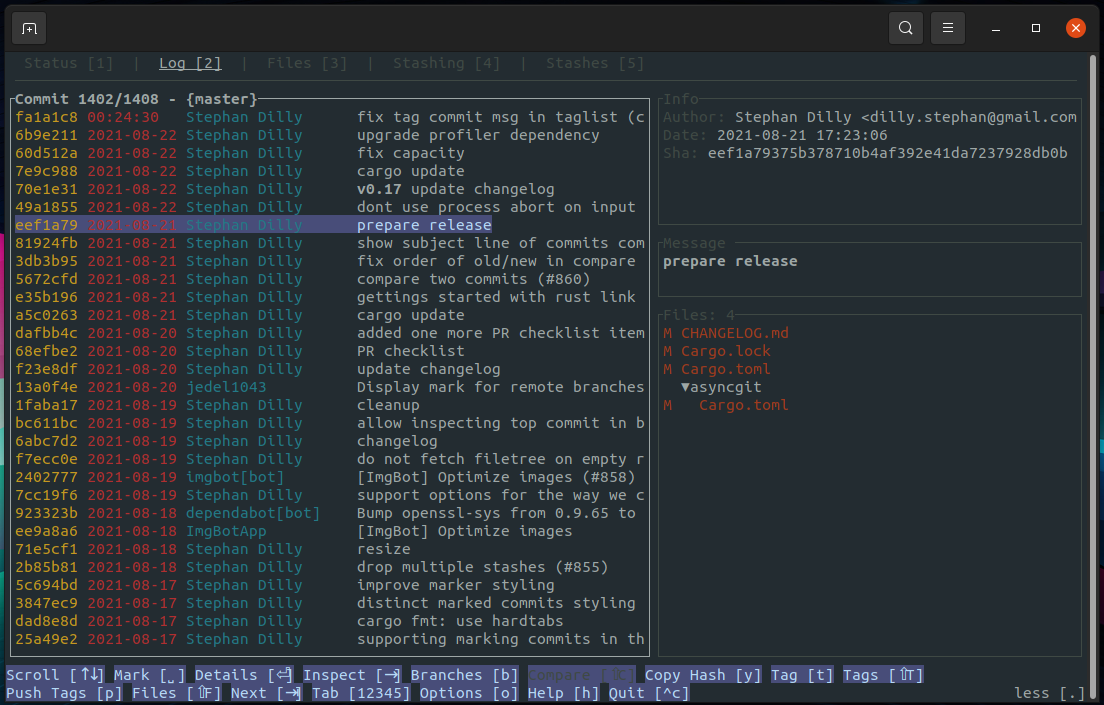This screenshot has width=1104, height=705.
Task: Click the full Sha hash in Info panel
Action: click(x=887, y=154)
